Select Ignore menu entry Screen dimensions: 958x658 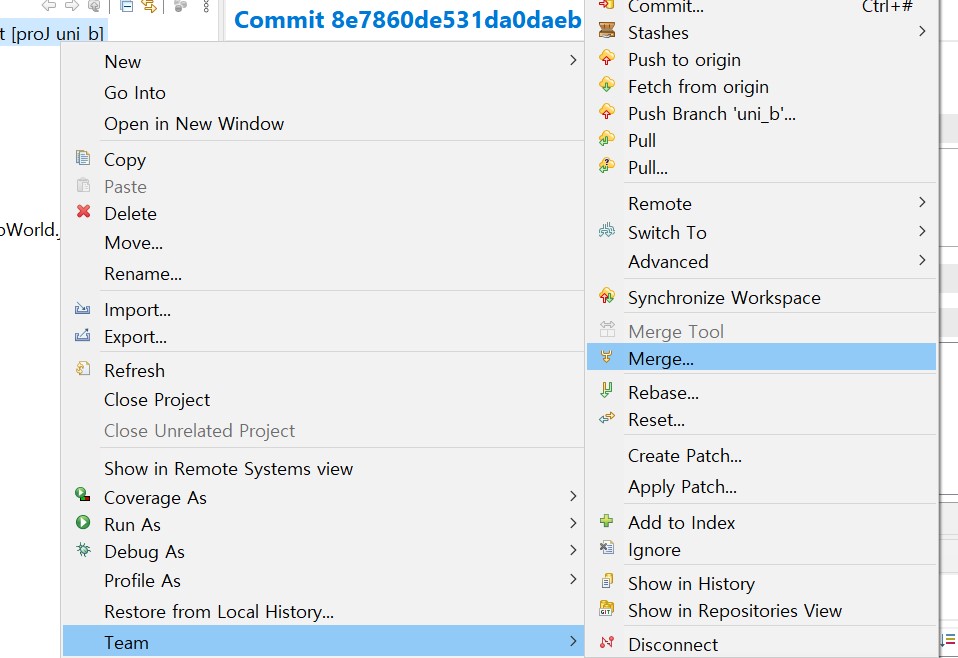click(761, 550)
